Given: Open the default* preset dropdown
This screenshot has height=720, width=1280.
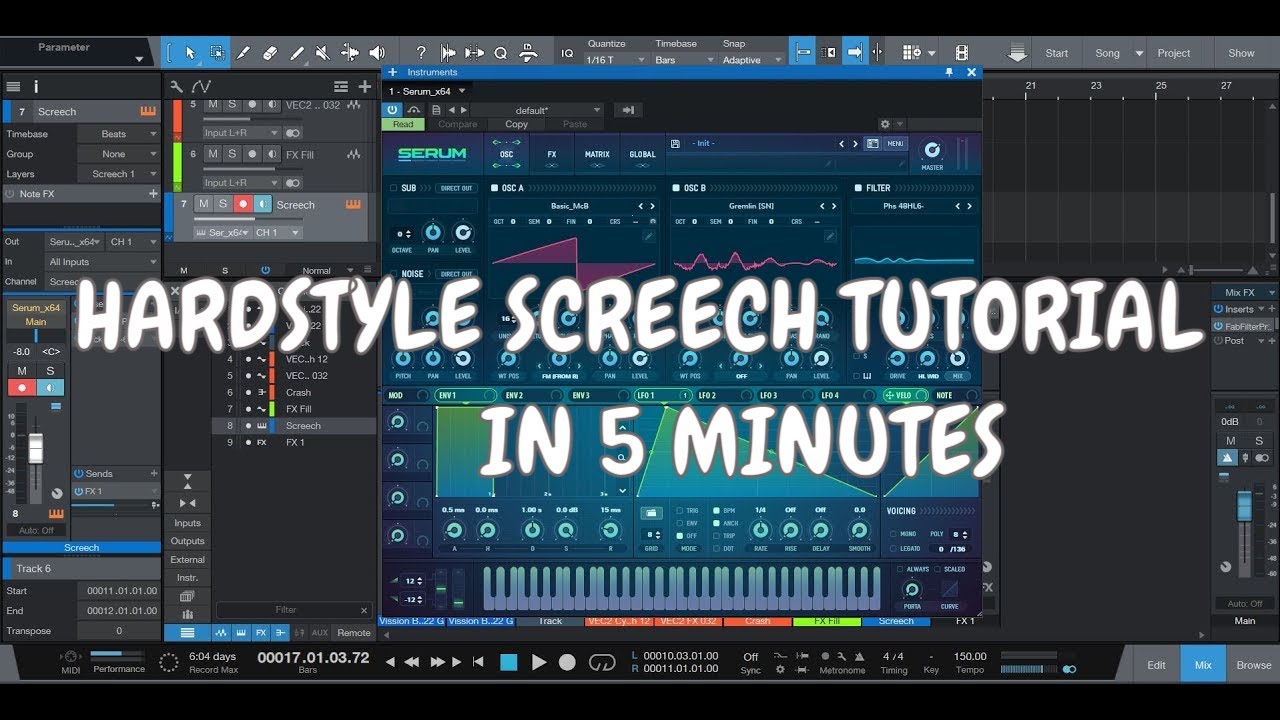Looking at the screenshot, I should tap(537, 110).
